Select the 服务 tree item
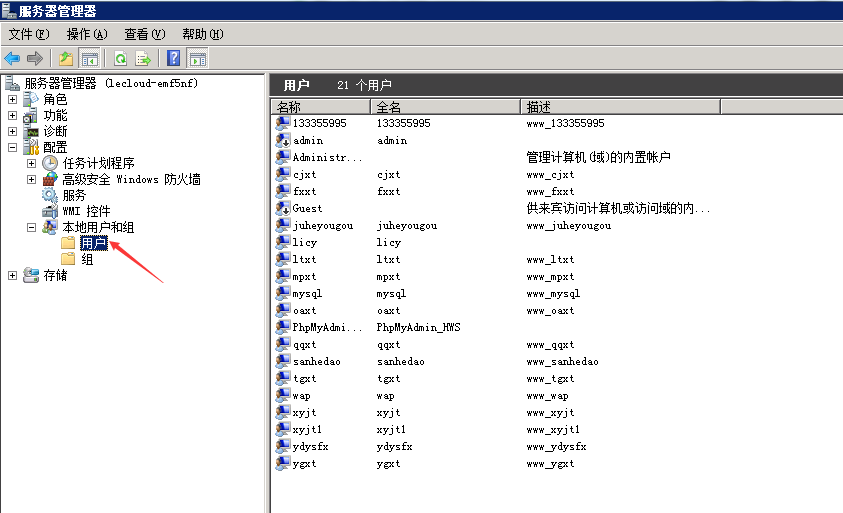The height and width of the screenshot is (513, 843). pos(74,195)
